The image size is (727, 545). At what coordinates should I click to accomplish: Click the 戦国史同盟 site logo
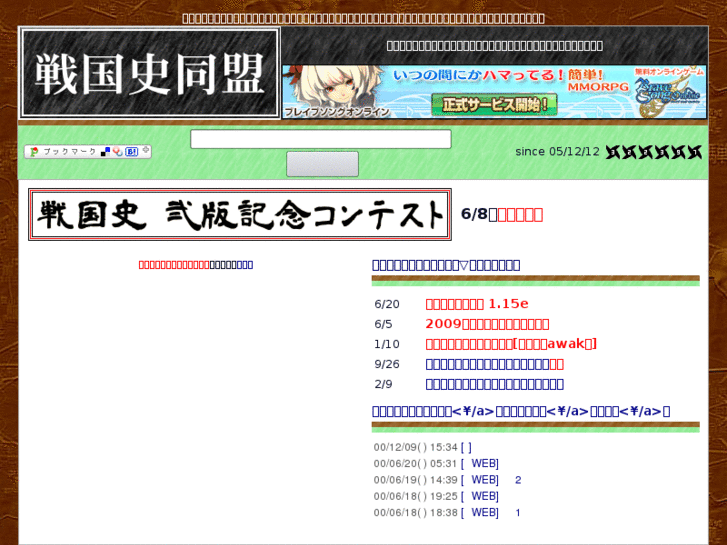coord(149,73)
